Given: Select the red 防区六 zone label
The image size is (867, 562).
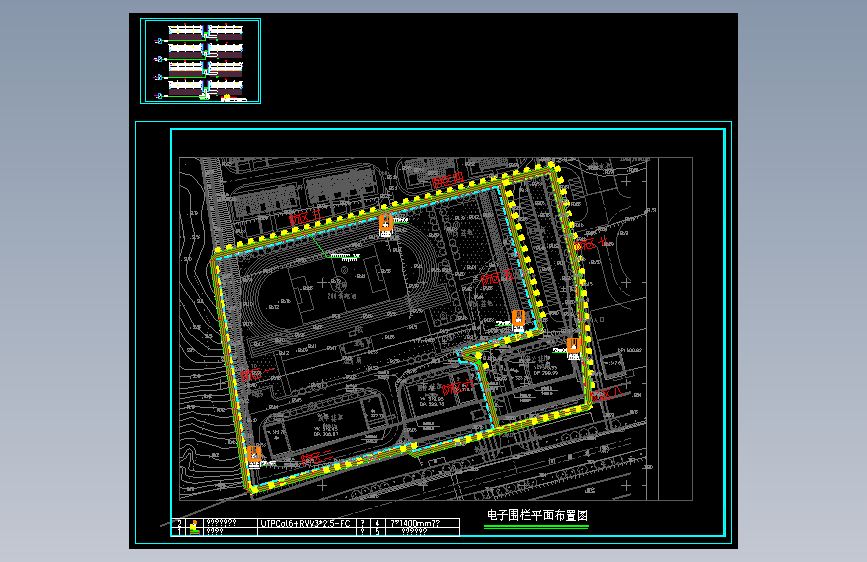Looking at the screenshot, I should click(x=458, y=387).
